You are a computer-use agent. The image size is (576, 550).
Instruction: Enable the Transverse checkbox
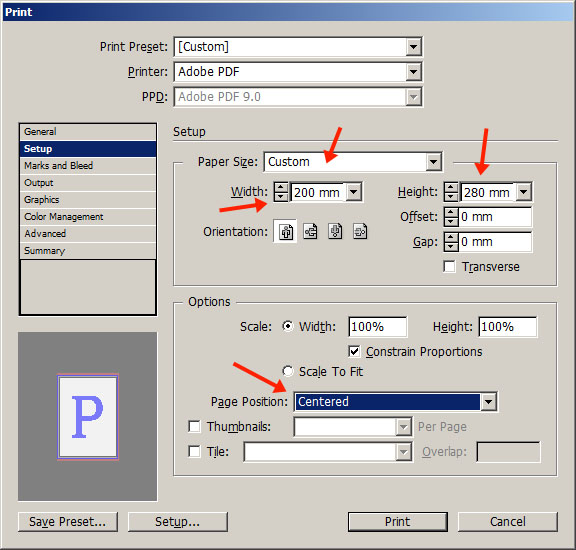(449, 266)
